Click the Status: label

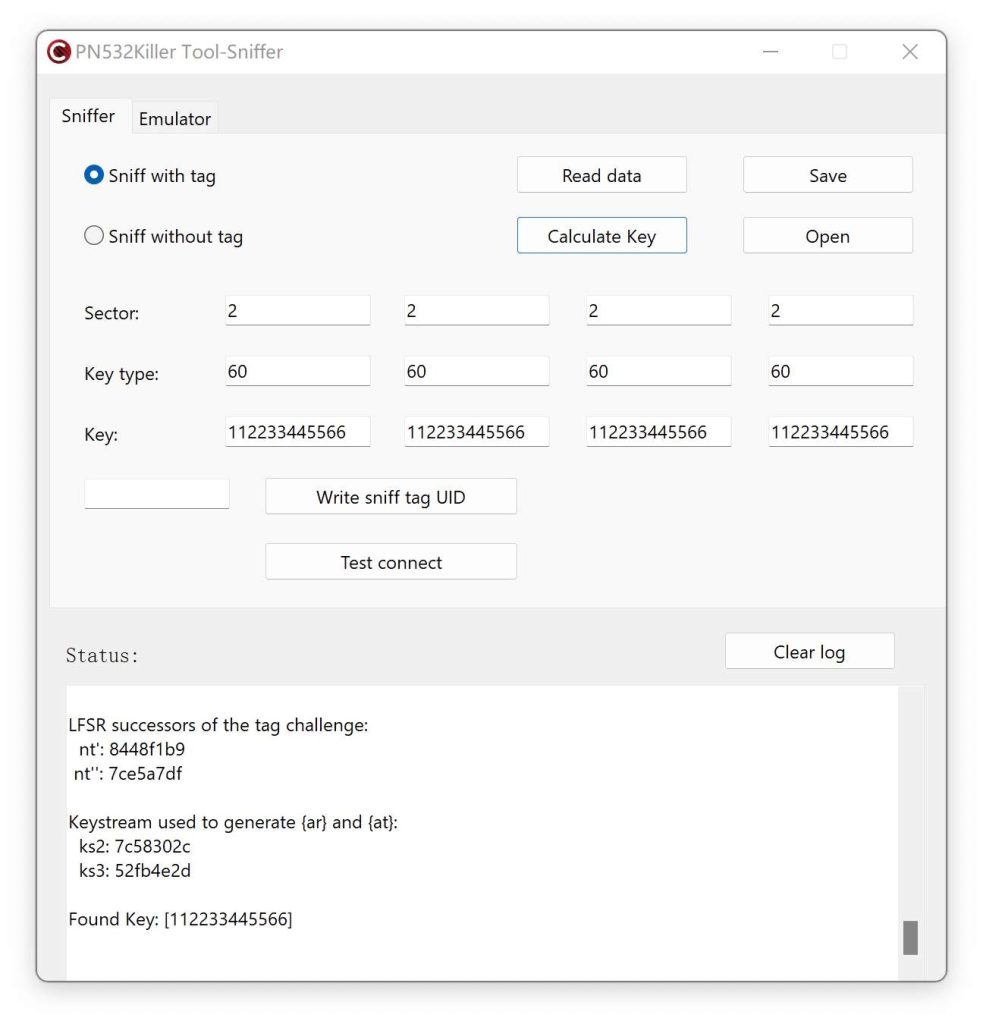point(102,655)
